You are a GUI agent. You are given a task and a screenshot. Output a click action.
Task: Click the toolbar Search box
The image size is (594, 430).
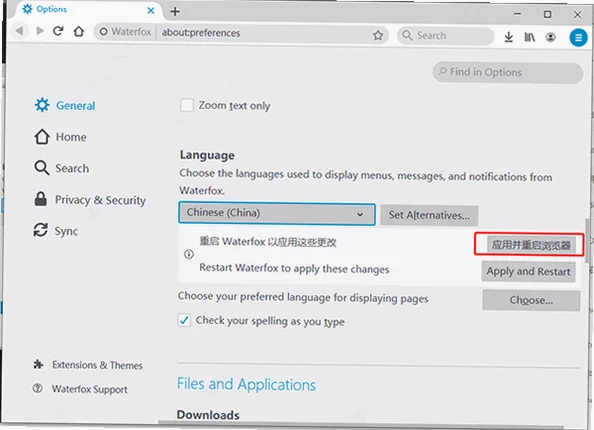446,36
